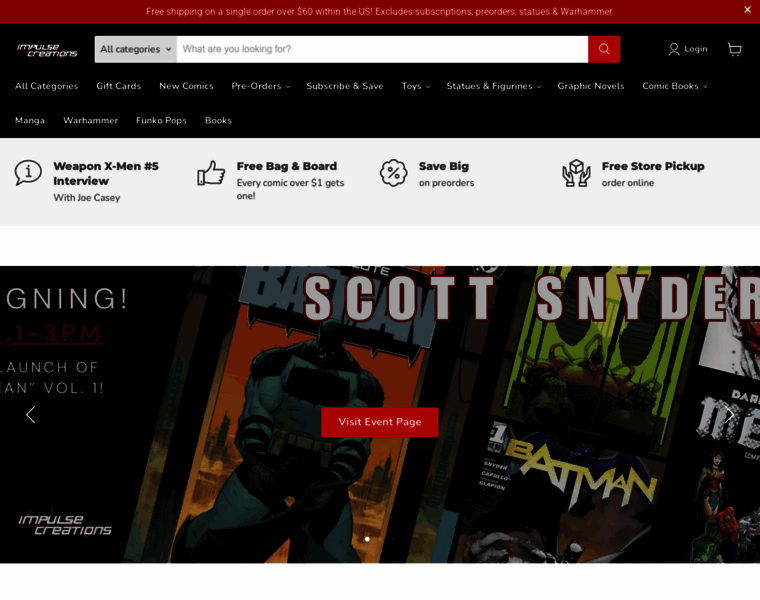The width and height of the screenshot is (760, 600).
Task: Click the thumbs up icon
Action: 211,173
